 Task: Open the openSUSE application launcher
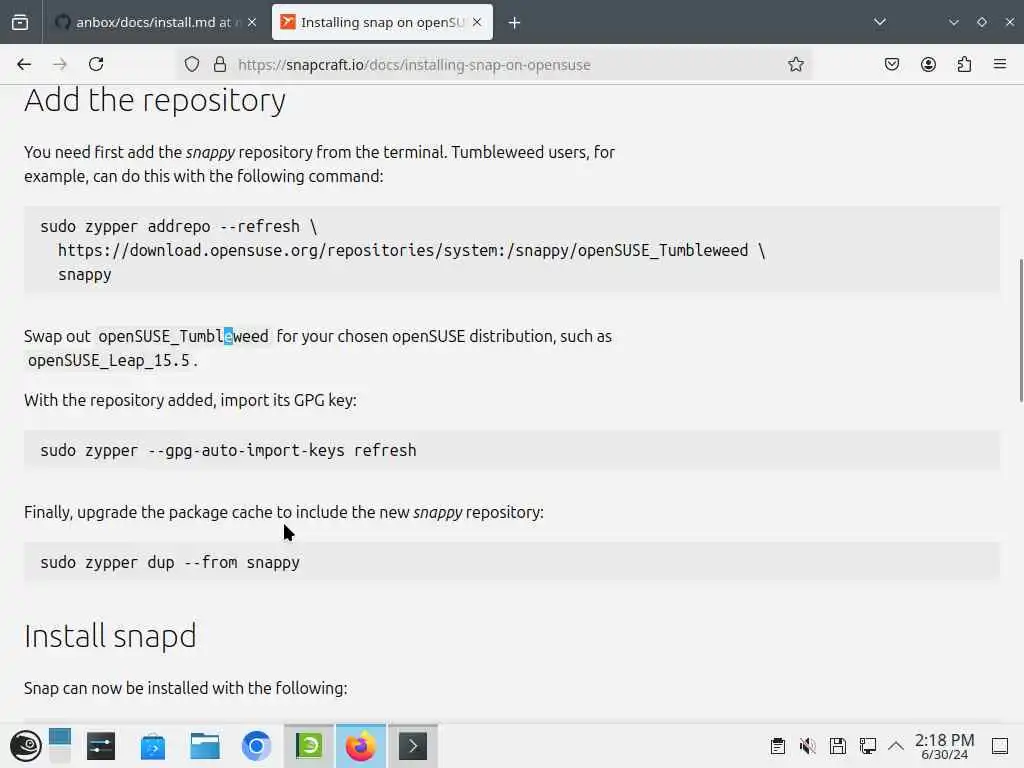coord(25,746)
